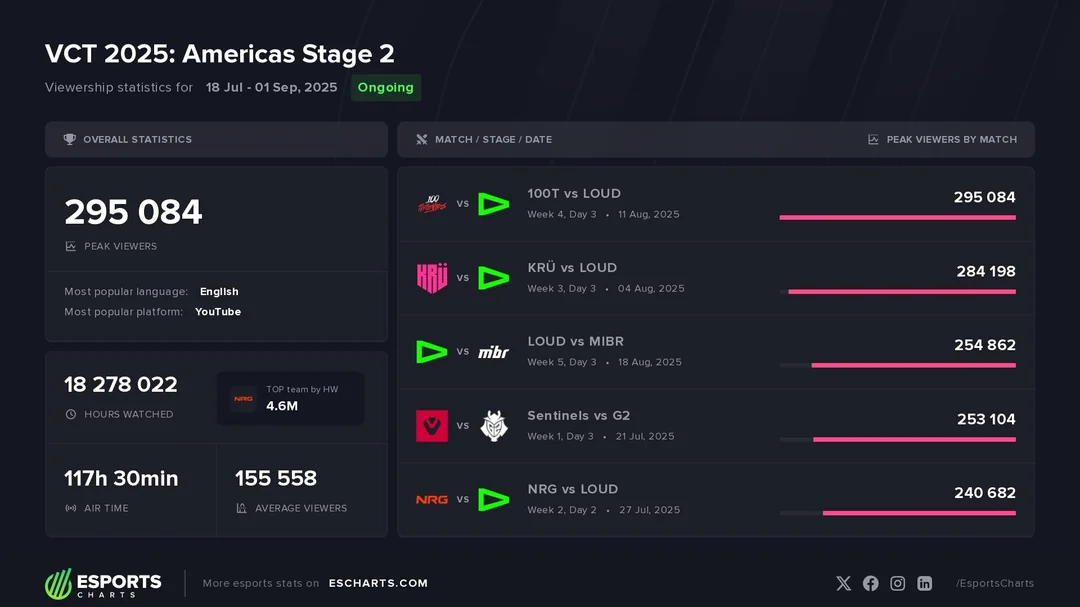This screenshot has height=607, width=1080.
Task: Click the MIBR team logo
Action: (x=494, y=352)
